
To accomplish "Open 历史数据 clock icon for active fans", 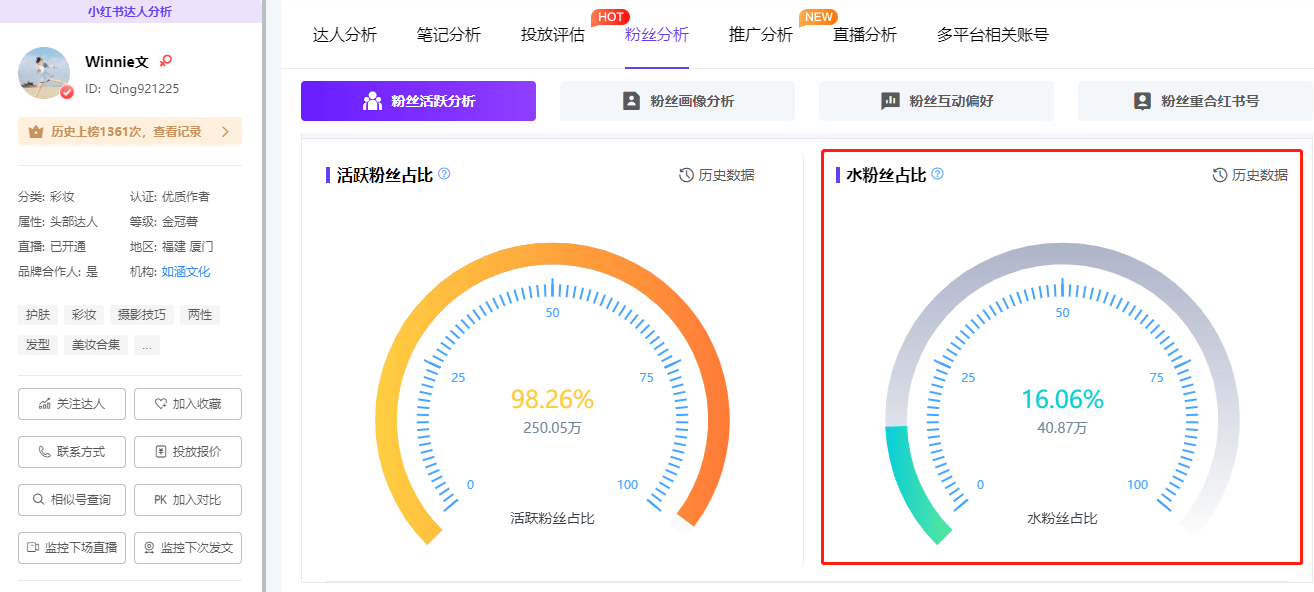I will [686, 175].
